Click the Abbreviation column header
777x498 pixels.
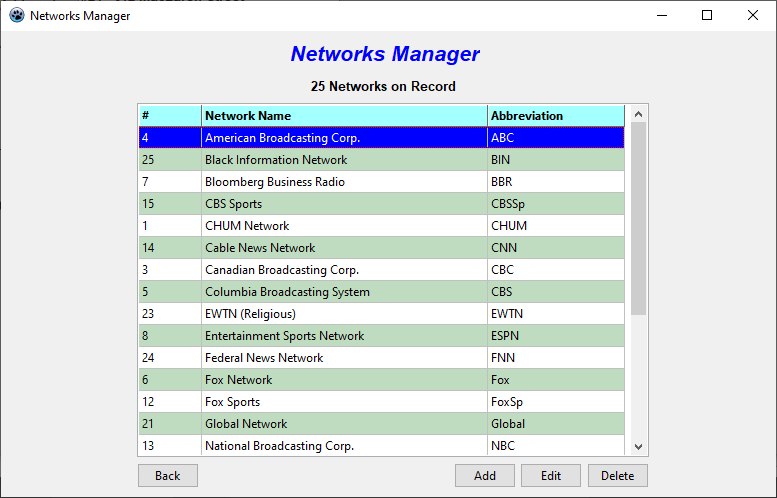pos(555,116)
